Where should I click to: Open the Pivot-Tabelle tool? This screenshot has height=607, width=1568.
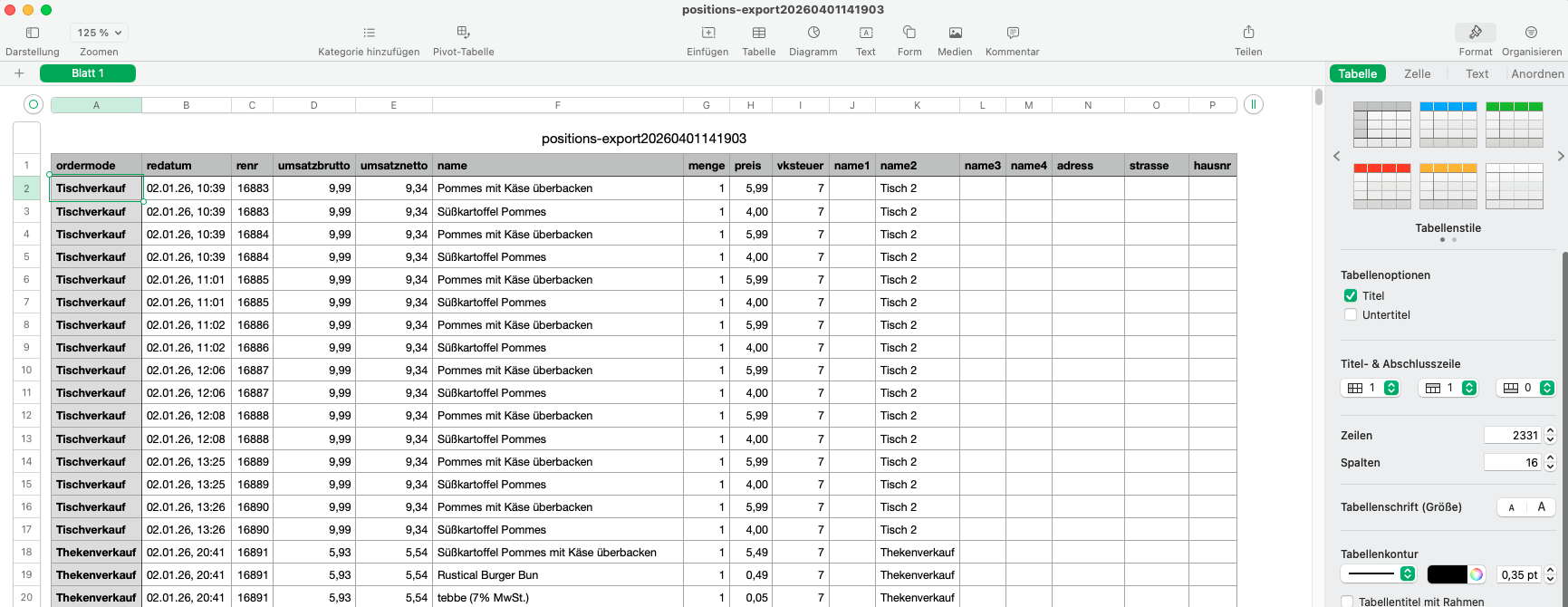pos(463,33)
